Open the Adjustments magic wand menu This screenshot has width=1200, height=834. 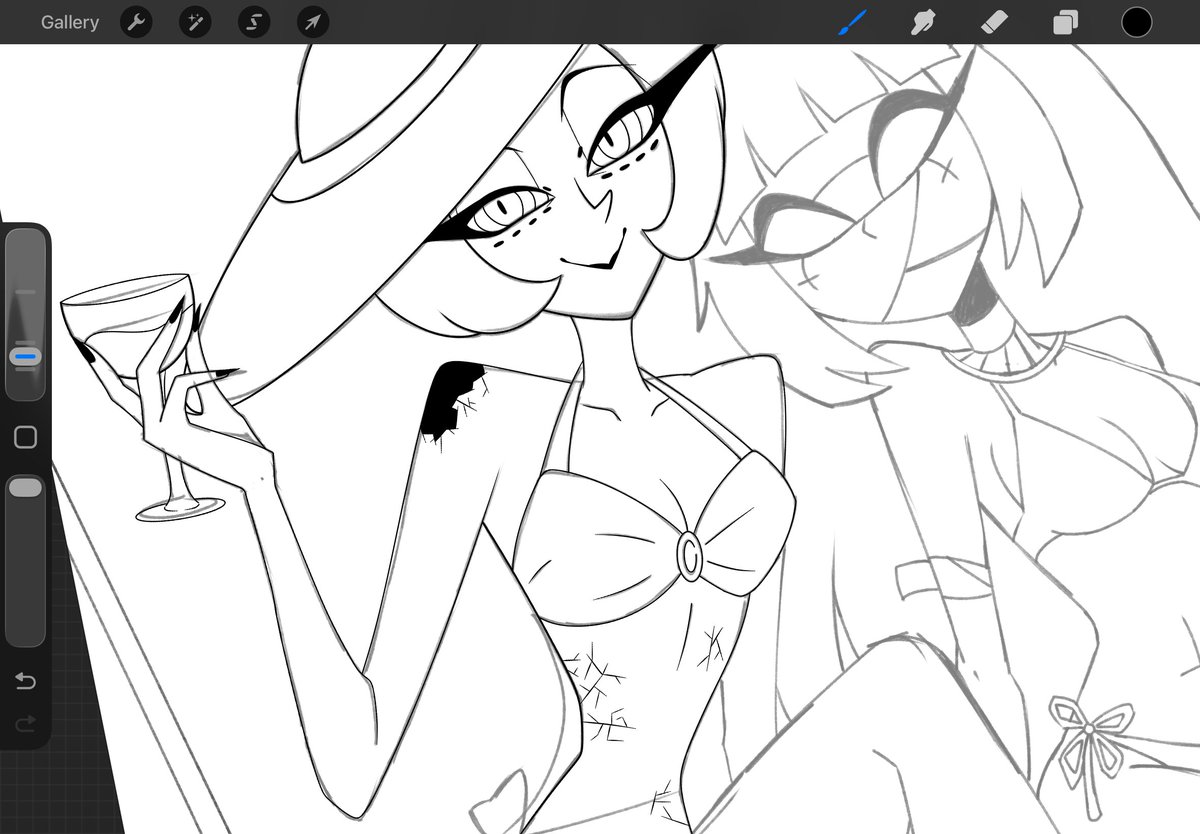click(x=195, y=22)
